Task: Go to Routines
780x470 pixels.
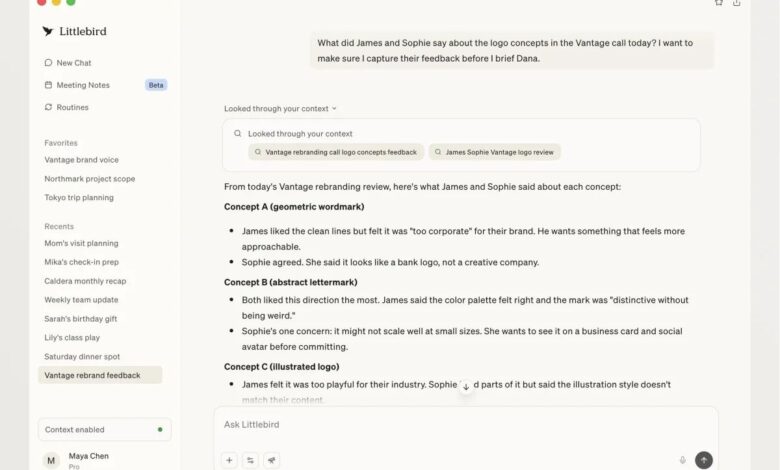Action: coord(72,107)
